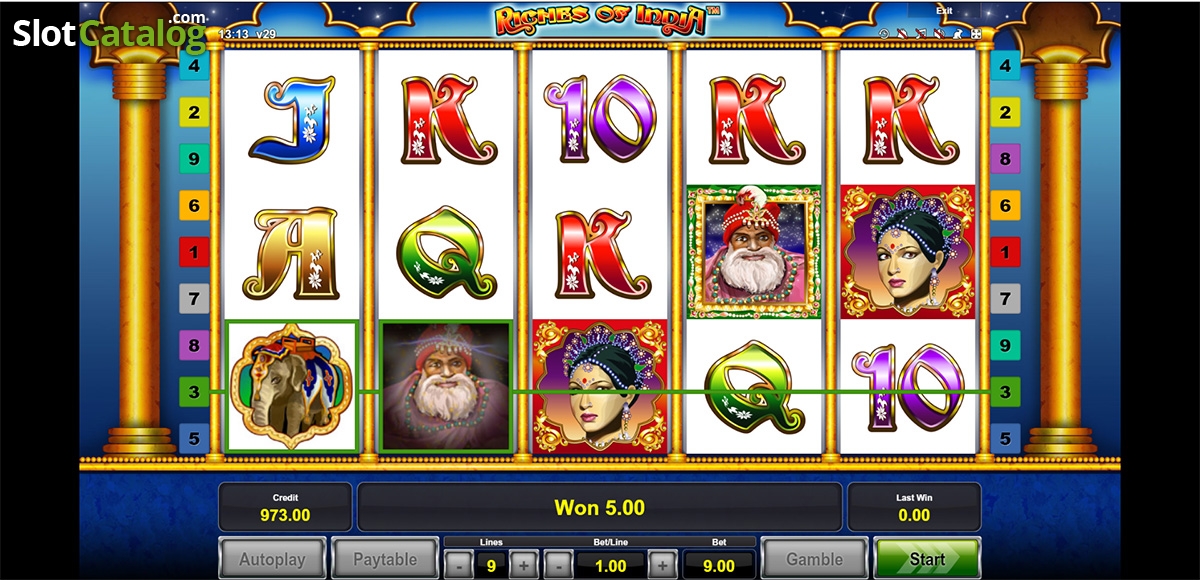Click Exit at the top
Viewport: 1200px width, 580px height.
[x=944, y=11]
